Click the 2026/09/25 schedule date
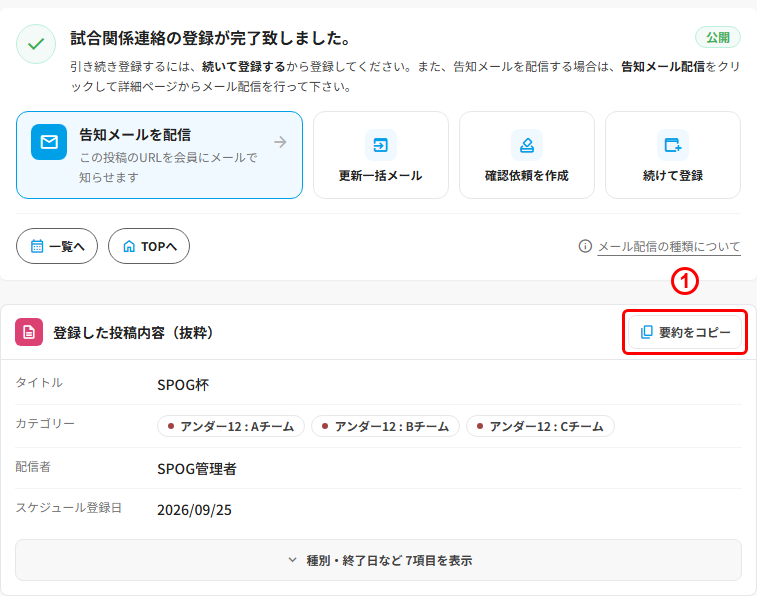 pyautogui.click(x=194, y=510)
